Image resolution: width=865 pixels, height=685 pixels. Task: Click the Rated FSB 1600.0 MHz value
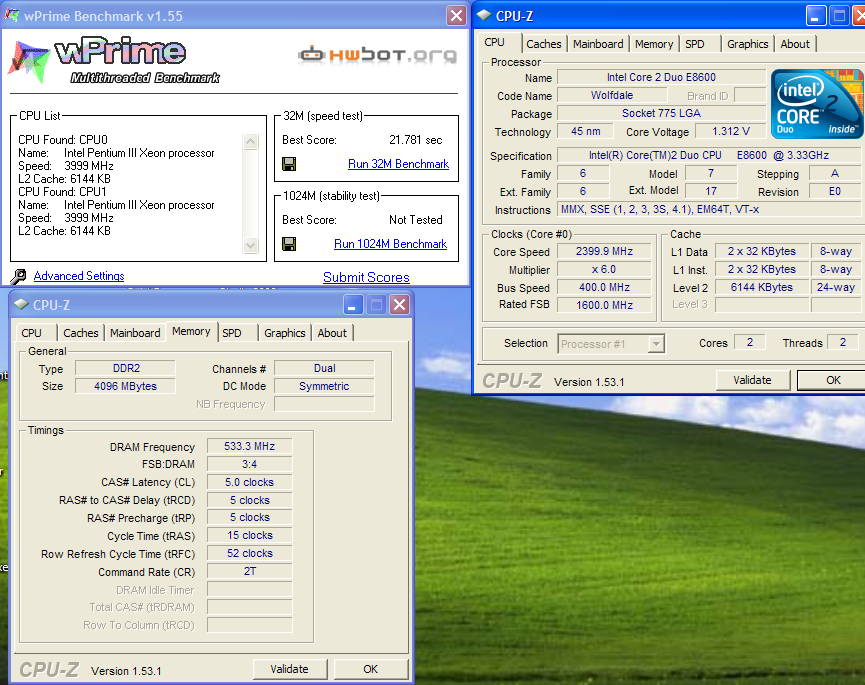click(x=604, y=305)
